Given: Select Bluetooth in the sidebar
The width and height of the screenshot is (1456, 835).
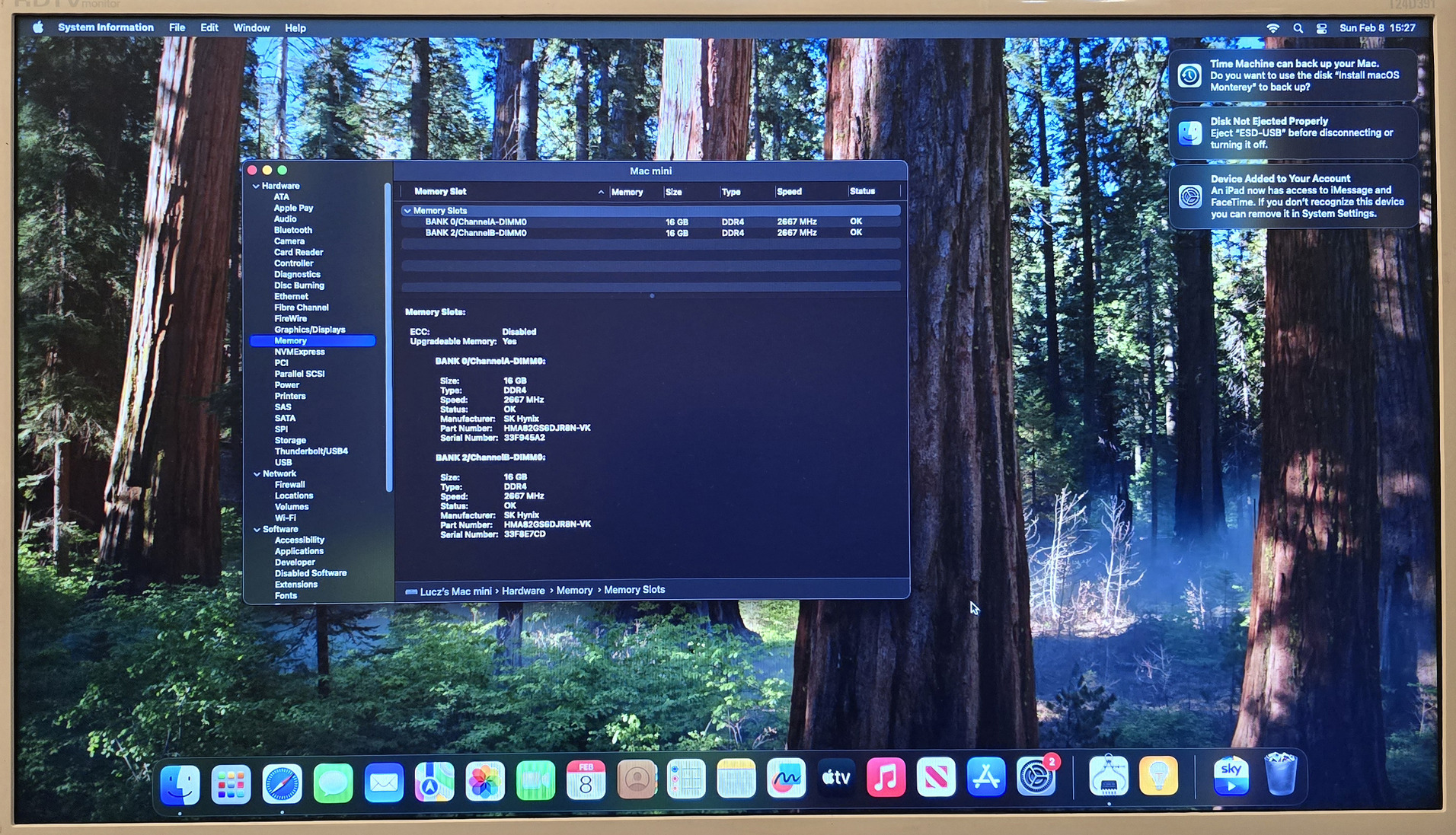Looking at the screenshot, I should [x=293, y=231].
